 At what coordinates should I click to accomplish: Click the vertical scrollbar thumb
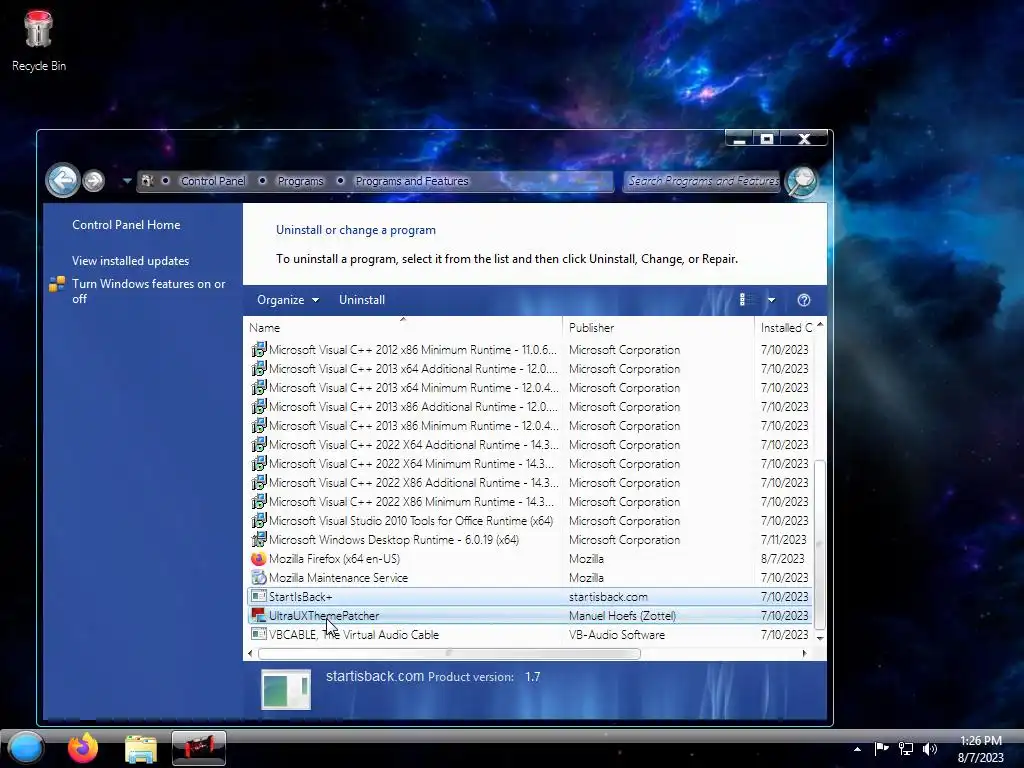pyautogui.click(x=820, y=543)
